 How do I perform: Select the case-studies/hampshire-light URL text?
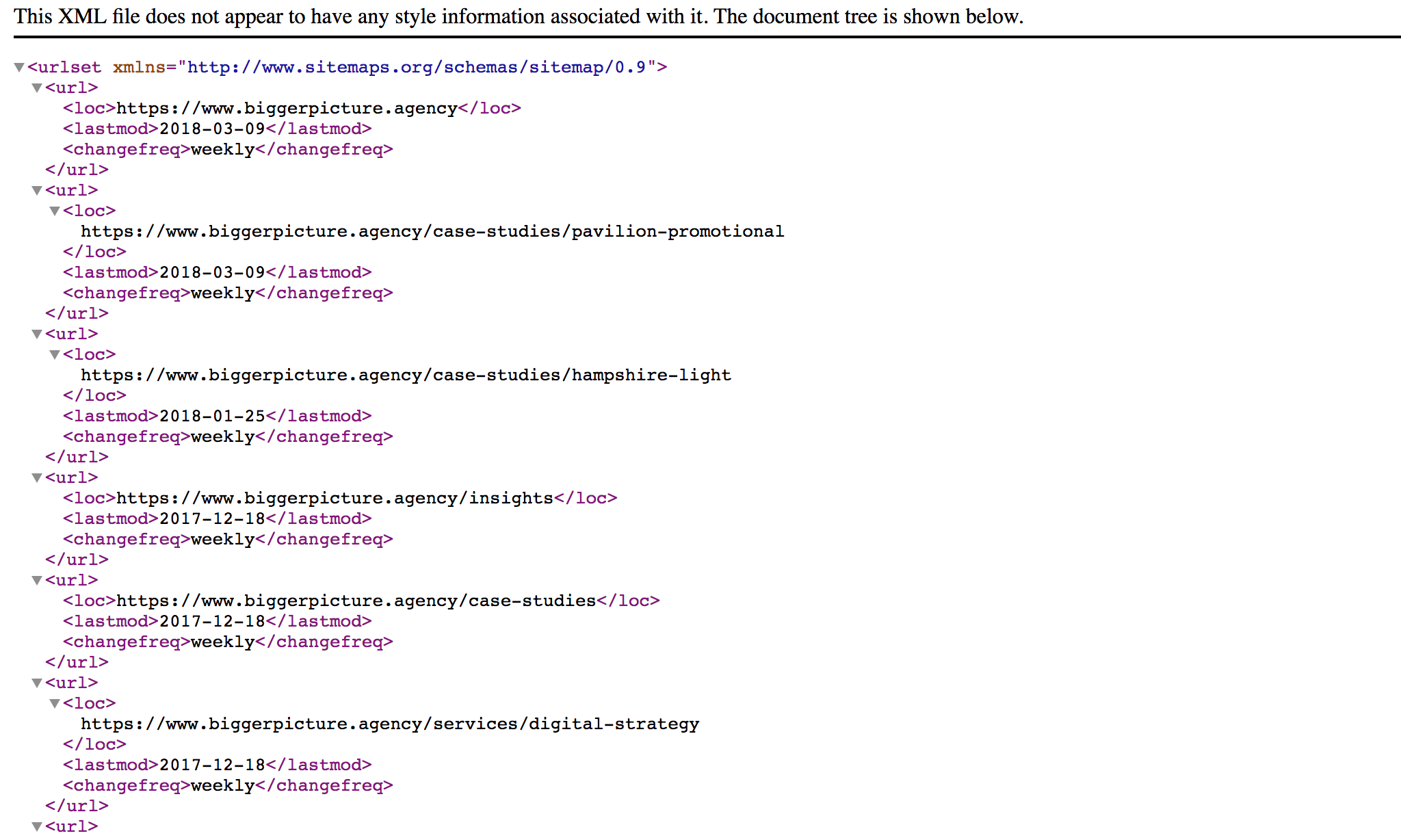(406, 375)
